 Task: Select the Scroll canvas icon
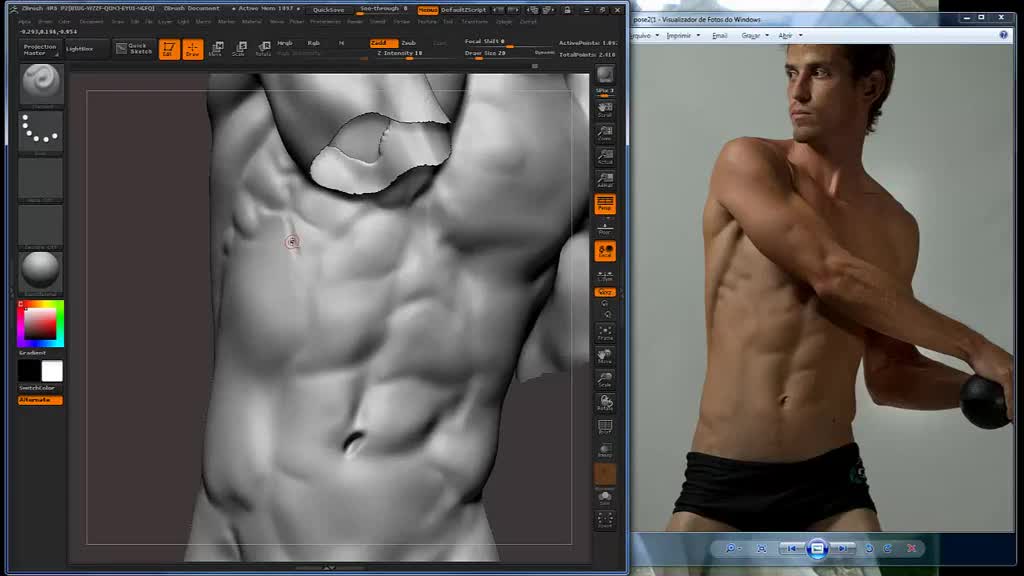(605, 108)
